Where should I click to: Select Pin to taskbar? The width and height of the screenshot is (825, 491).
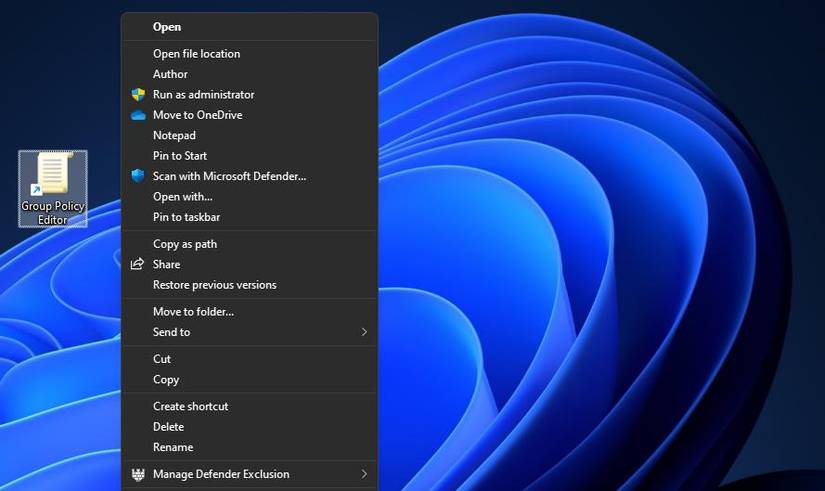click(x=186, y=217)
